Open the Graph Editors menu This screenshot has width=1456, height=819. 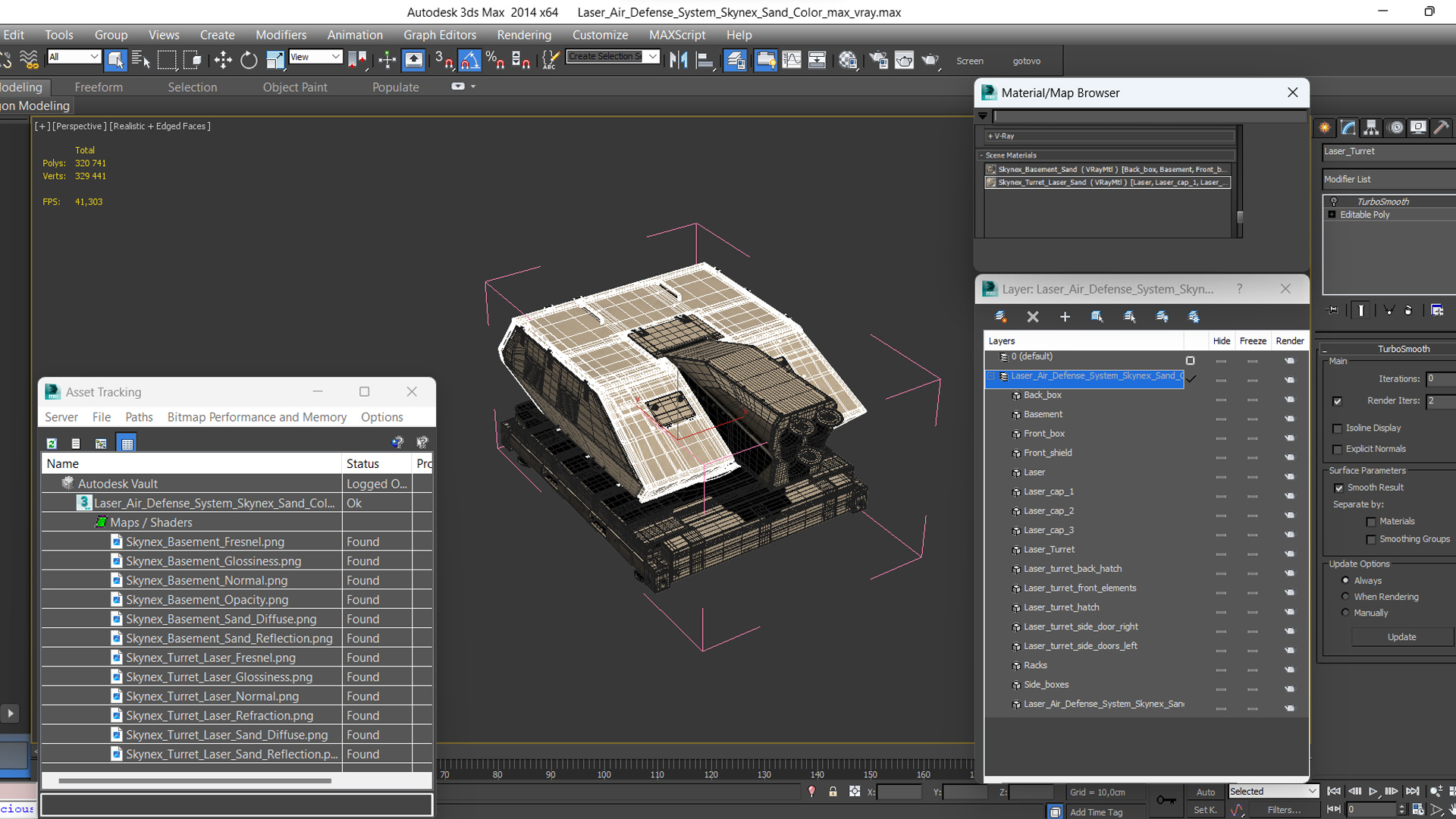pyautogui.click(x=440, y=35)
